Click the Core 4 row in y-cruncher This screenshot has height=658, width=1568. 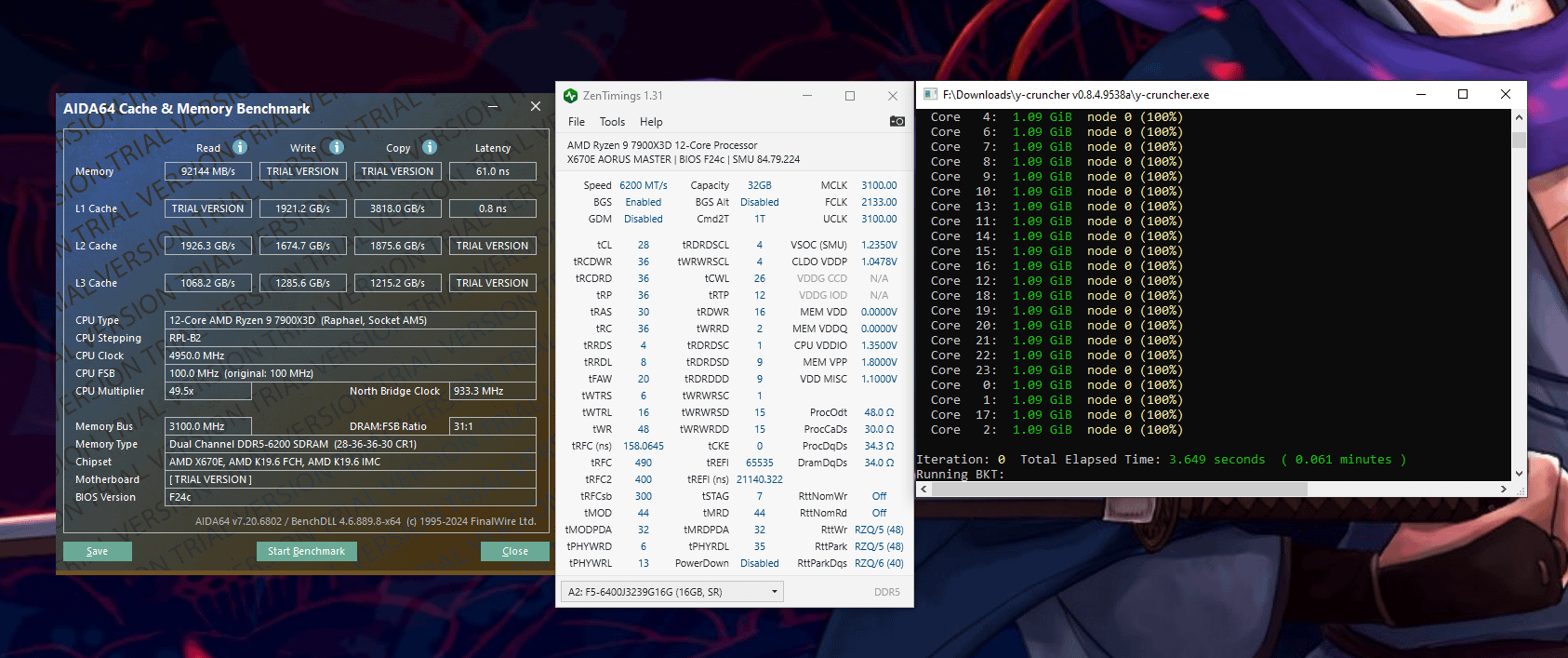click(1056, 117)
